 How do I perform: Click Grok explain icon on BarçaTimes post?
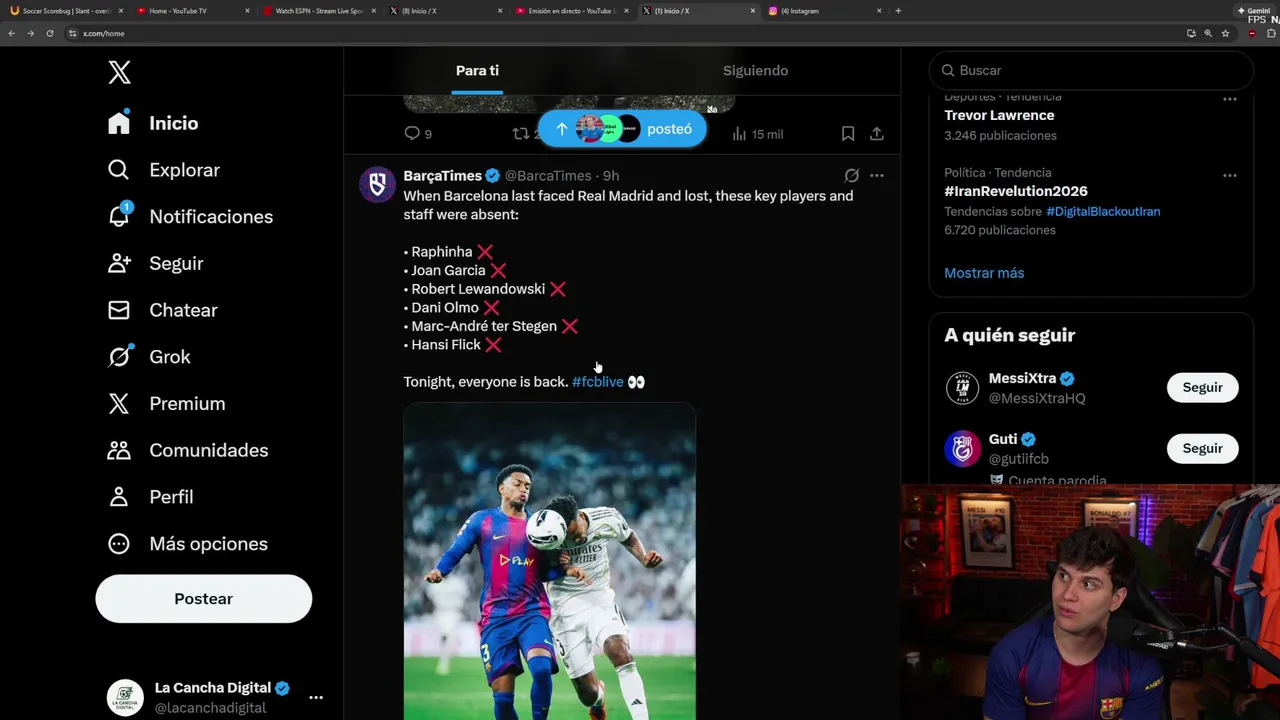[x=851, y=175]
